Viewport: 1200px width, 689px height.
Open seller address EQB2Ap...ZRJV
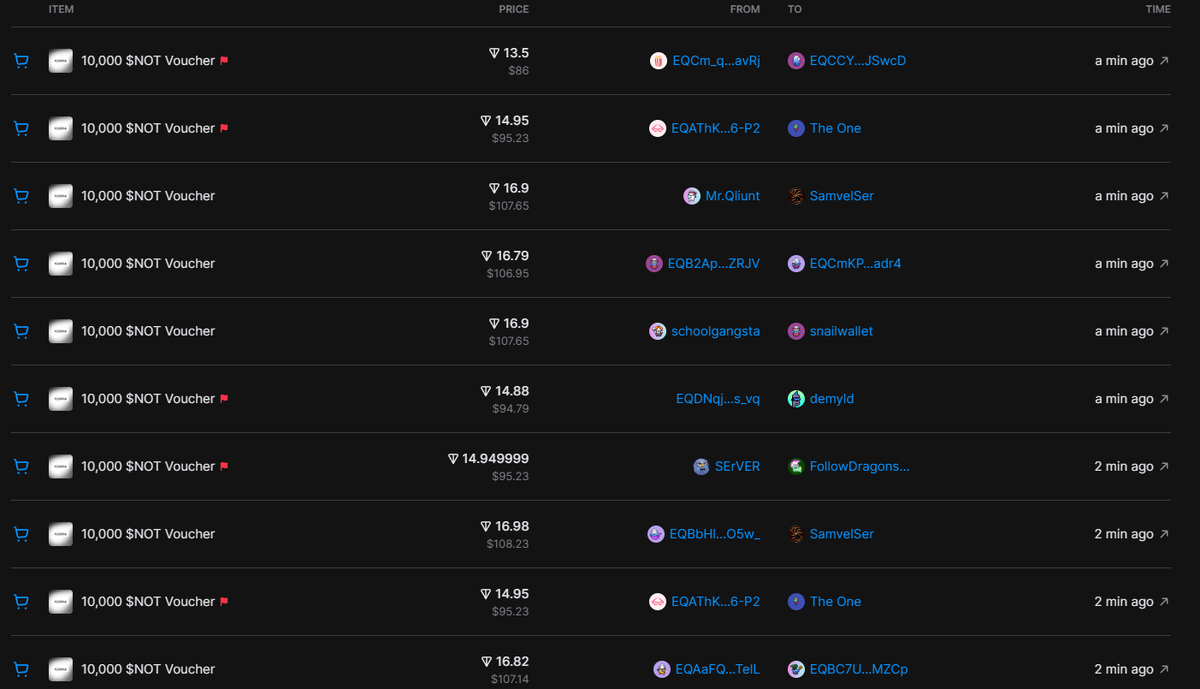714,264
